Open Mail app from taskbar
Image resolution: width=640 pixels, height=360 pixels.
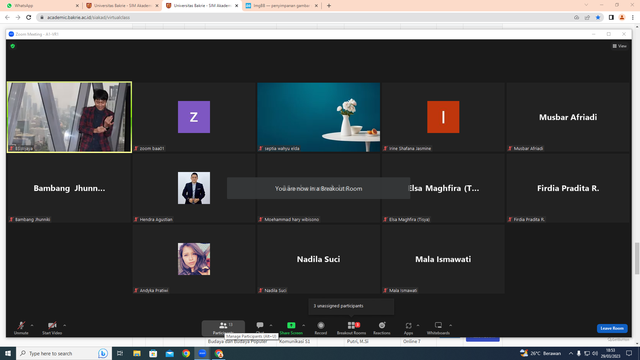click(169, 353)
